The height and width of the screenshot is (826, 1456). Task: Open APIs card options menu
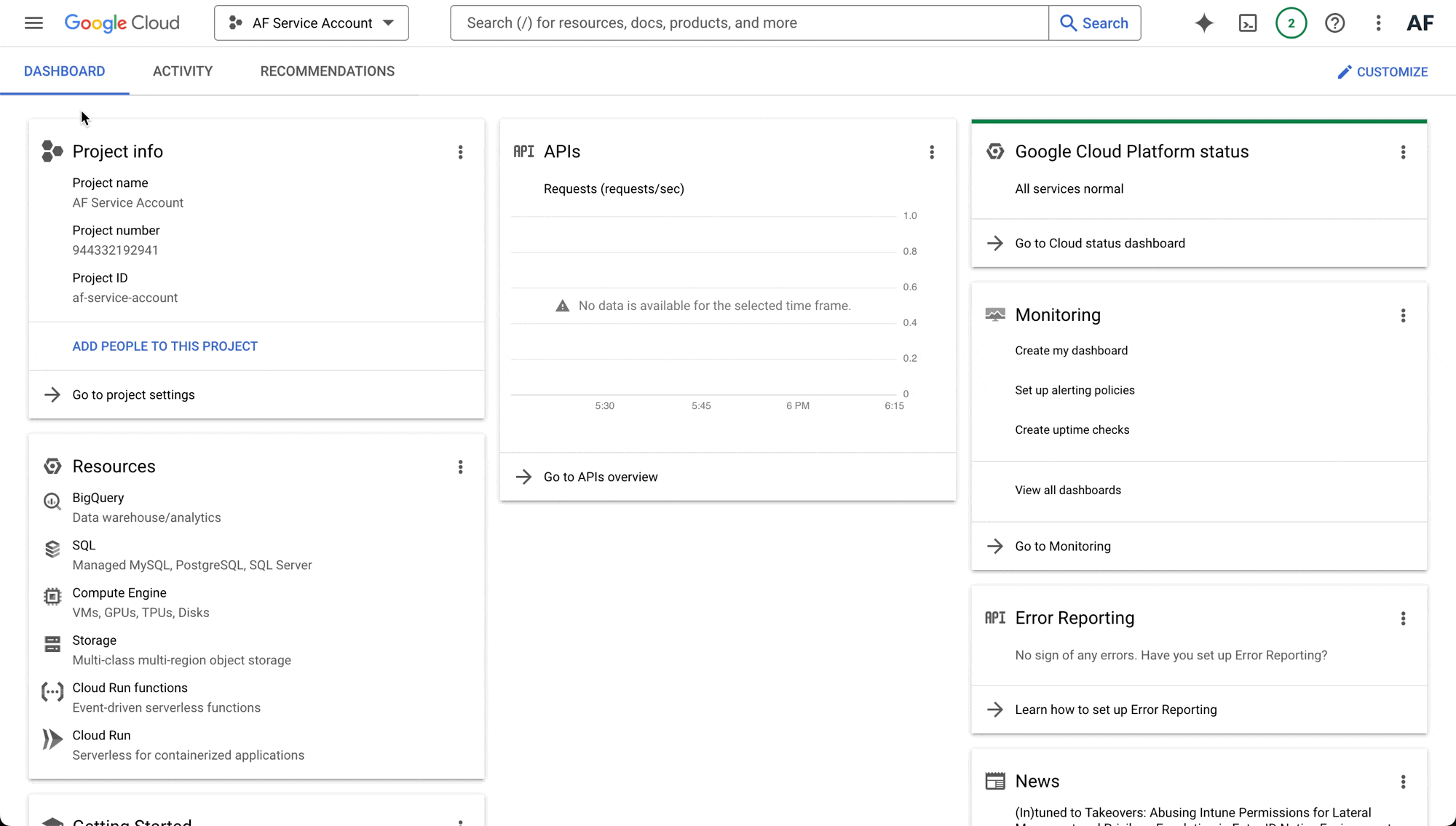pyautogui.click(x=932, y=152)
